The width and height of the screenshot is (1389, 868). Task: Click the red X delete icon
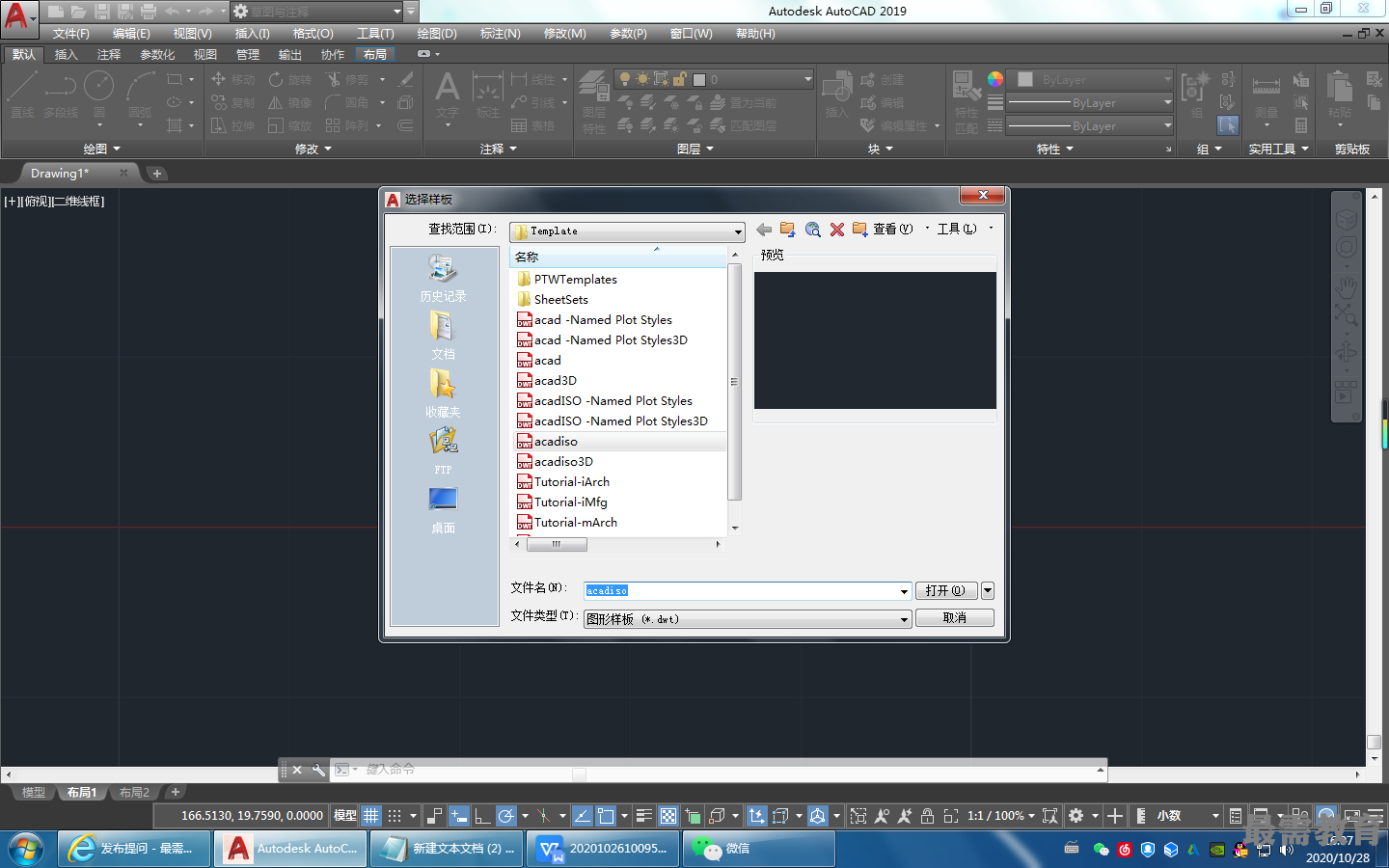click(837, 230)
